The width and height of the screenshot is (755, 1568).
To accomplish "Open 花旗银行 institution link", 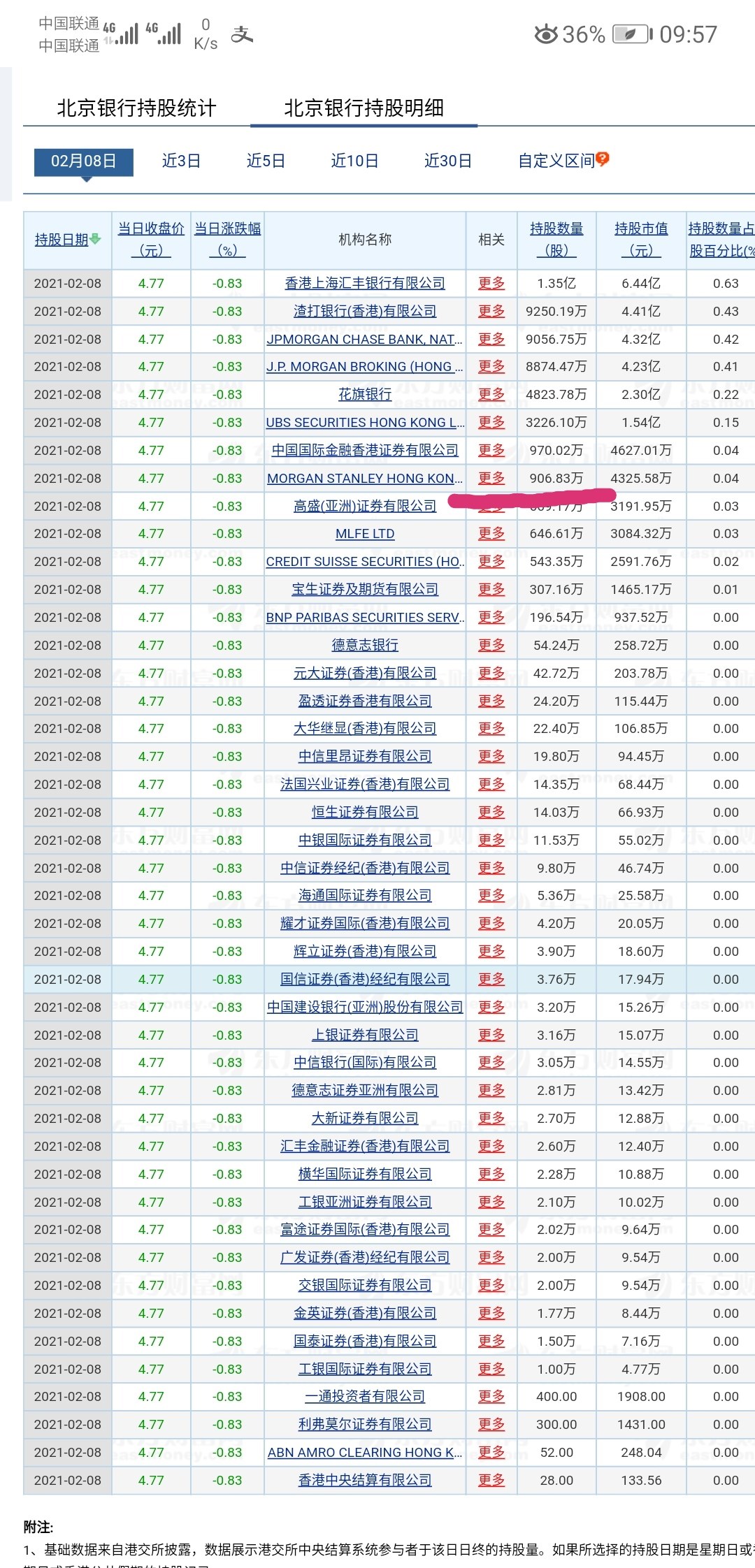I will (x=365, y=395).
